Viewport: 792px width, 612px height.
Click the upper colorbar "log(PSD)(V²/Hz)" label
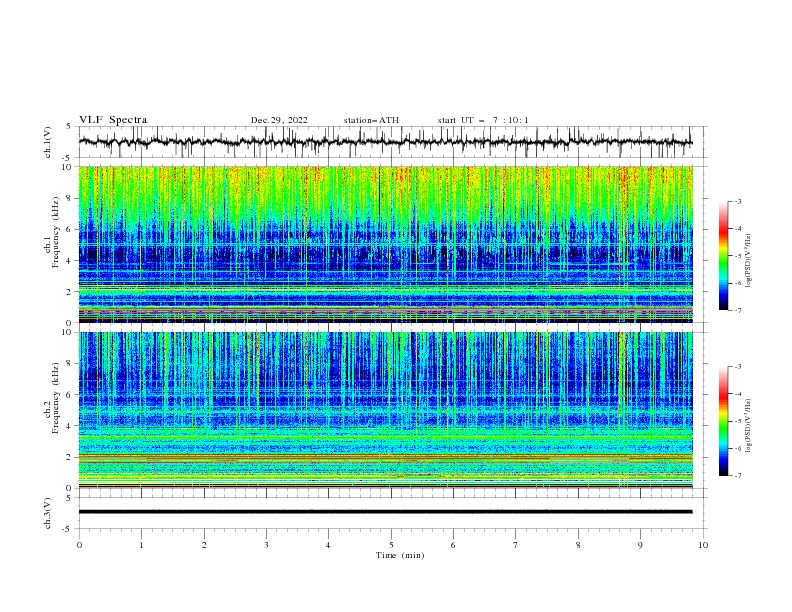[749, 261]
